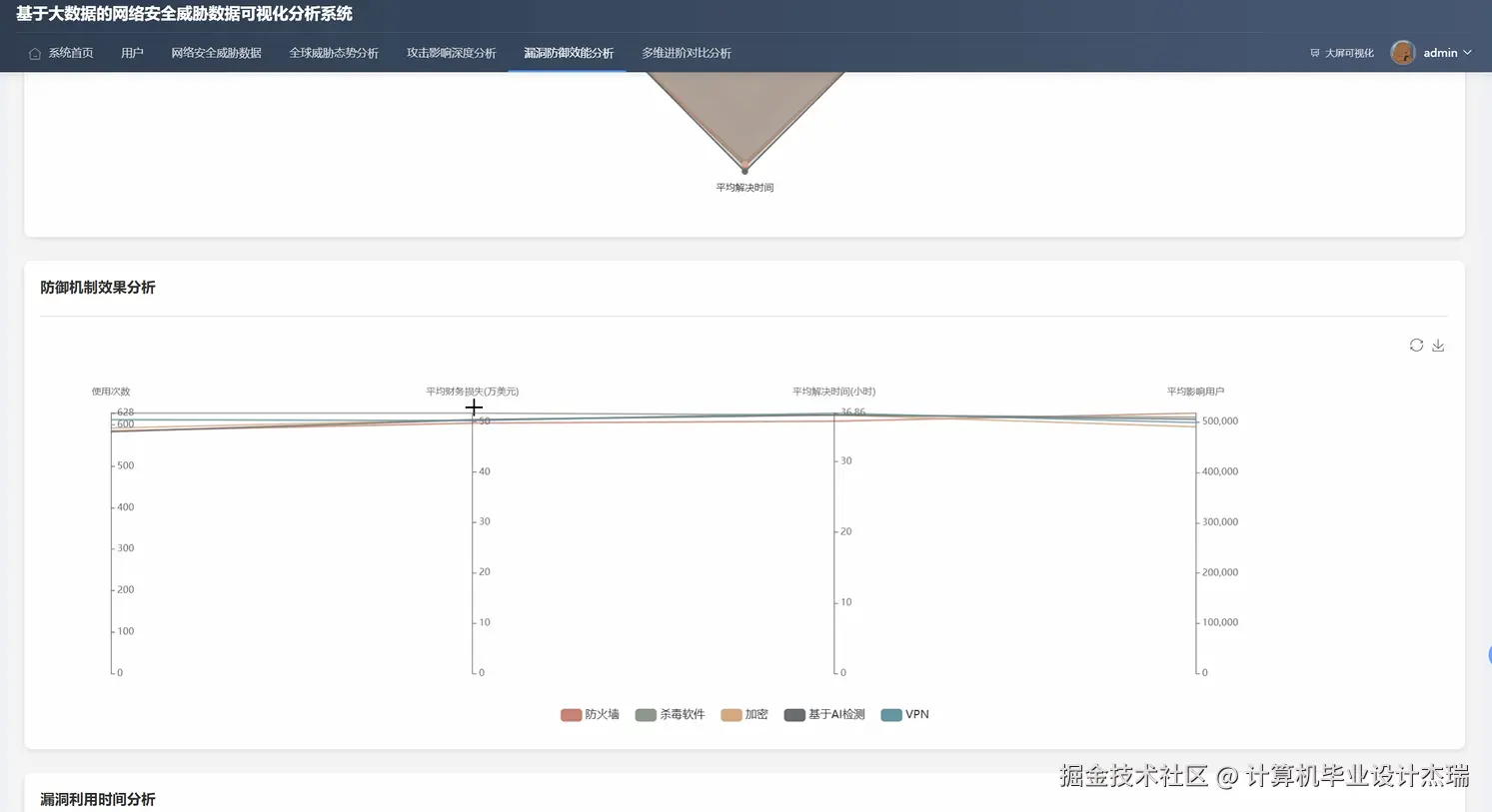Click the 300 tick on 使用次数 axis
The width and height of the screenshot is (1492, 812).
pos(125,548)
